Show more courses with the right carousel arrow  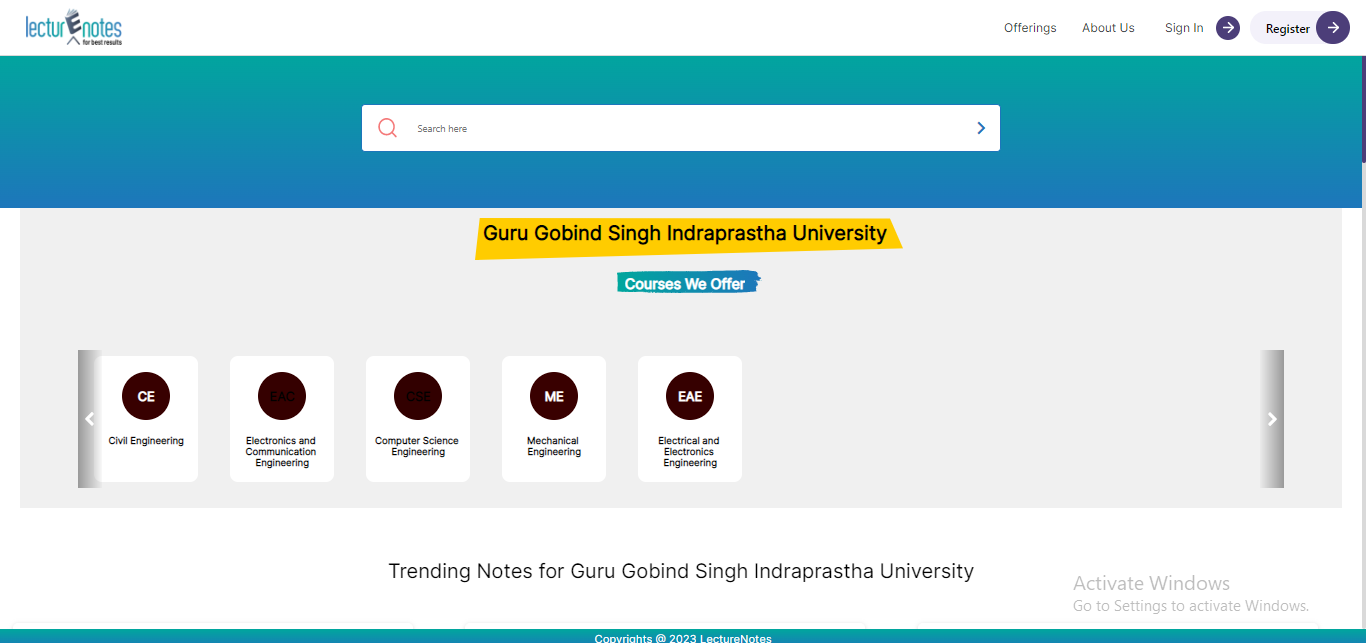[1272, 419]
